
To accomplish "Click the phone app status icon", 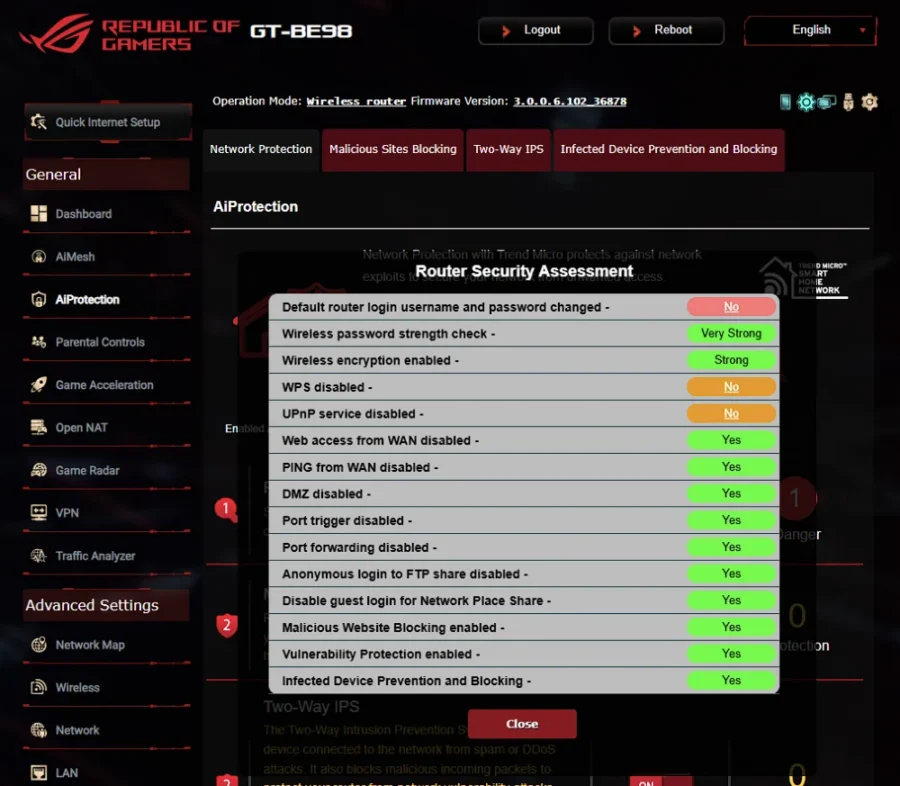I will 785,102.
